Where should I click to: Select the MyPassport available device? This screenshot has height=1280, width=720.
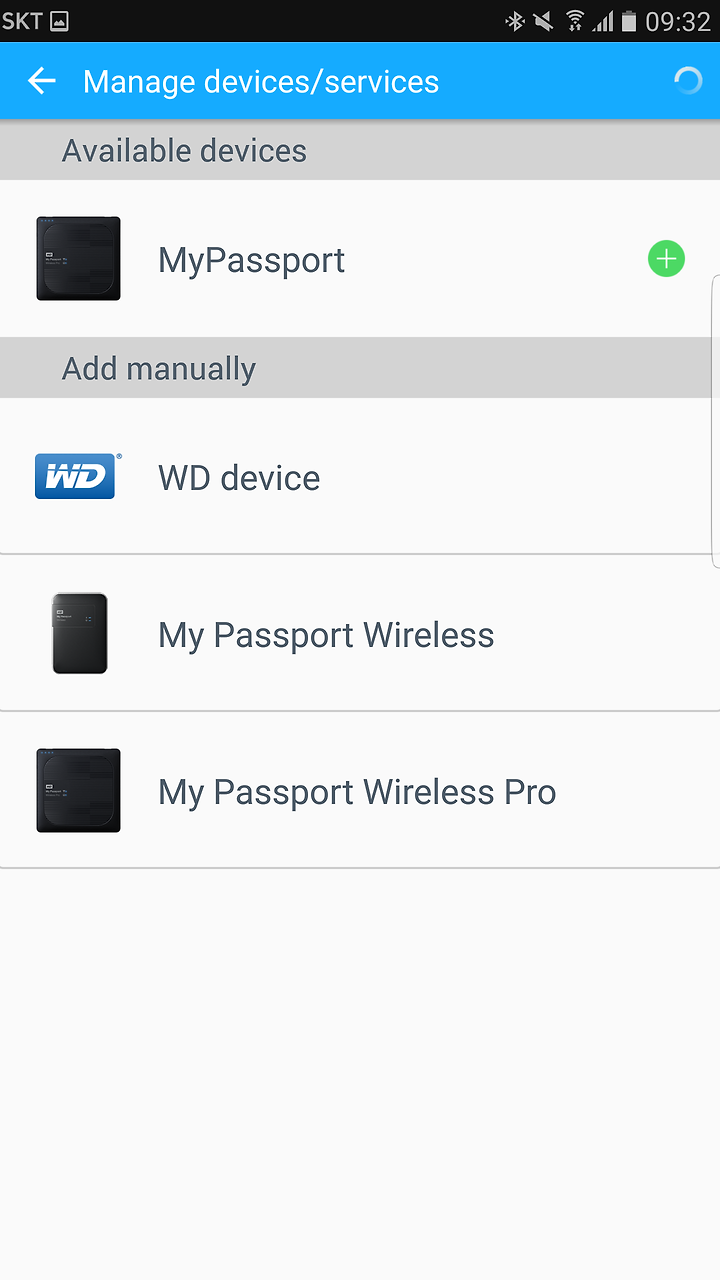360,259
